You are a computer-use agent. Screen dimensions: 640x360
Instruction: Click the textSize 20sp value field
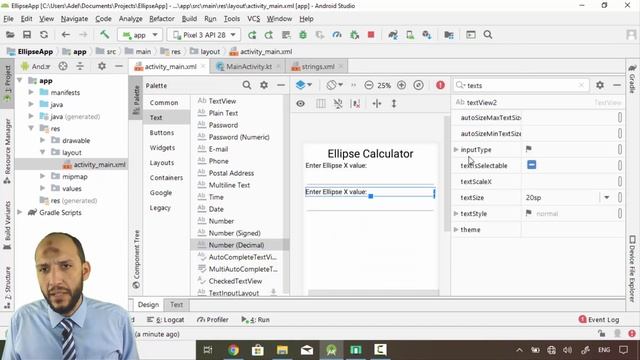(561, 198)
